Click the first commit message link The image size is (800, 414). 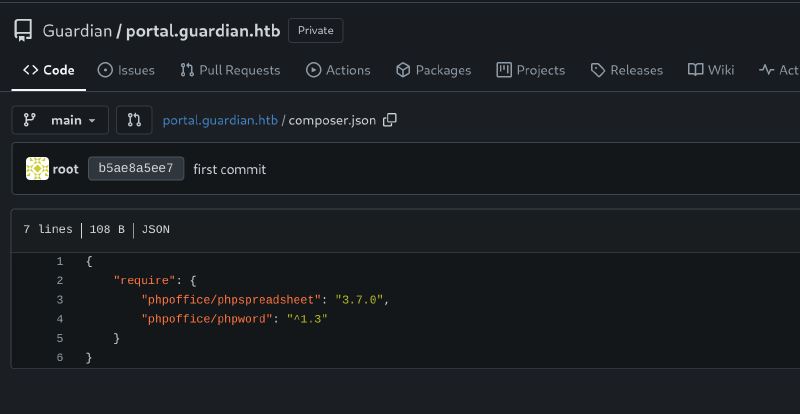click(229, 169)
